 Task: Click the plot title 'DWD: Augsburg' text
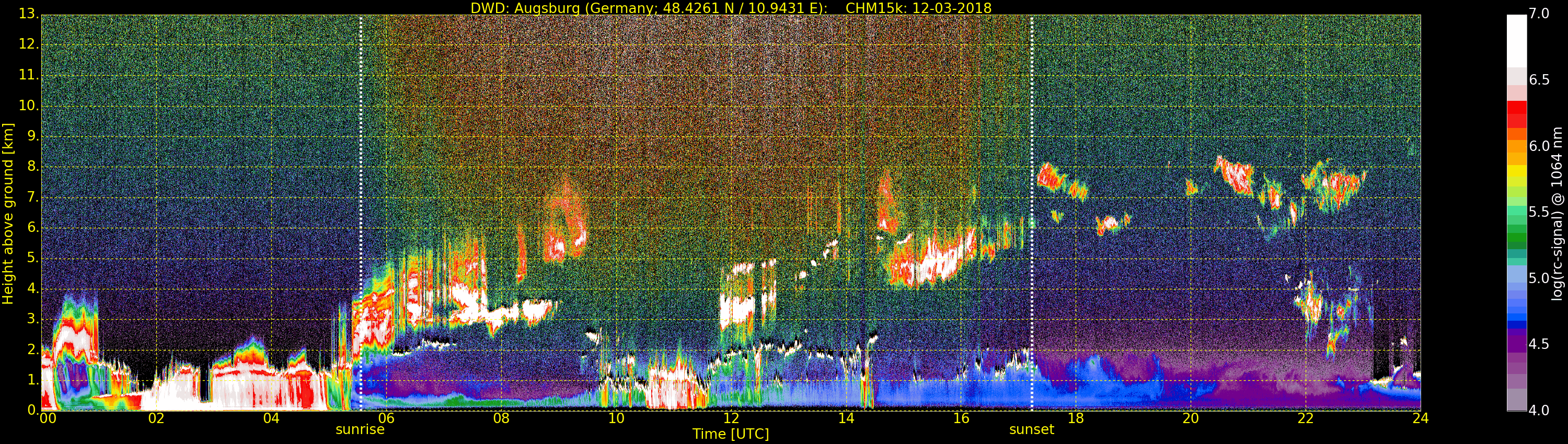525,8
